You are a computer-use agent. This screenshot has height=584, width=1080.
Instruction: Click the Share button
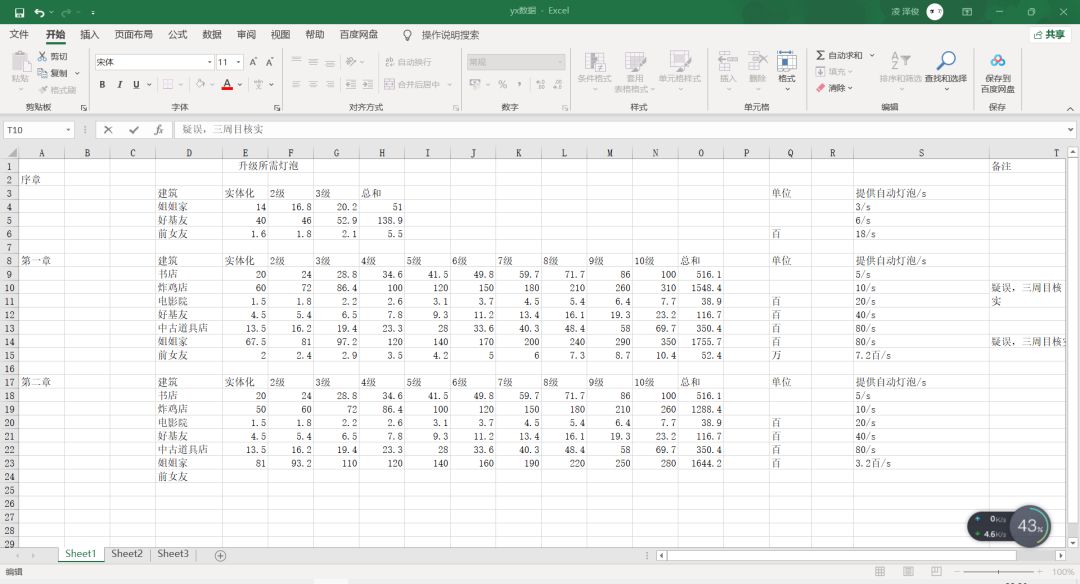(x=1049, y=34)
